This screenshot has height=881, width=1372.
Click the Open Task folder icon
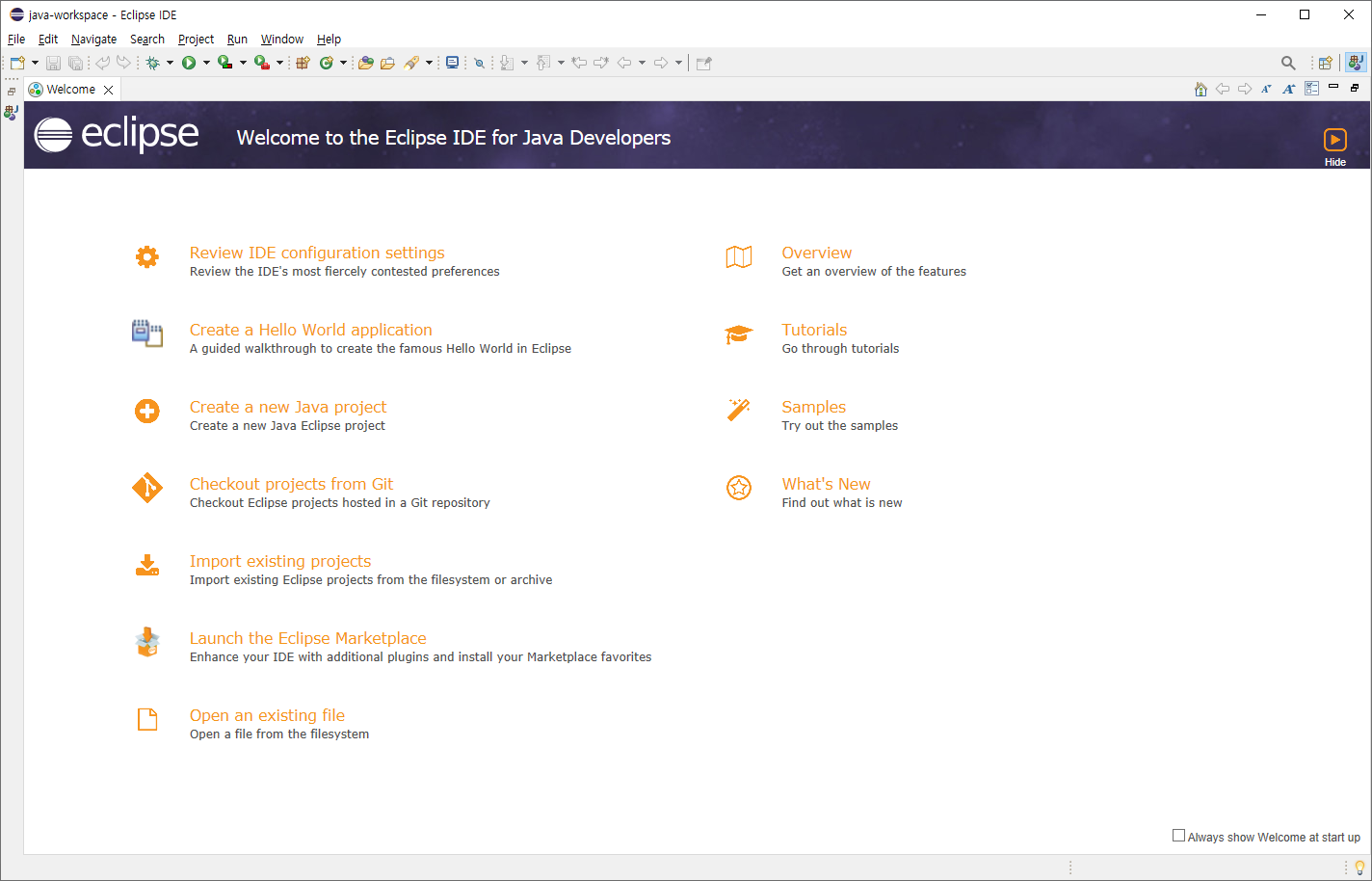(387, 63)
